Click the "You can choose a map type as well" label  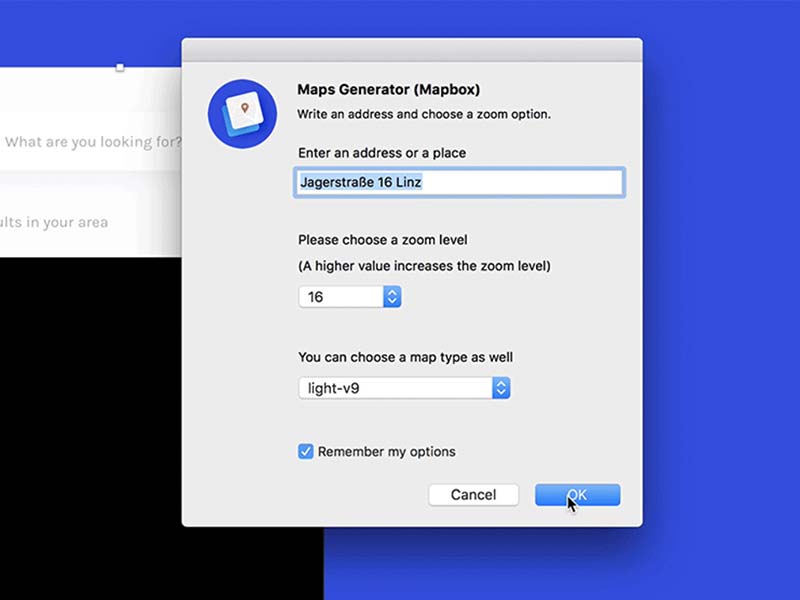[406, 357]
